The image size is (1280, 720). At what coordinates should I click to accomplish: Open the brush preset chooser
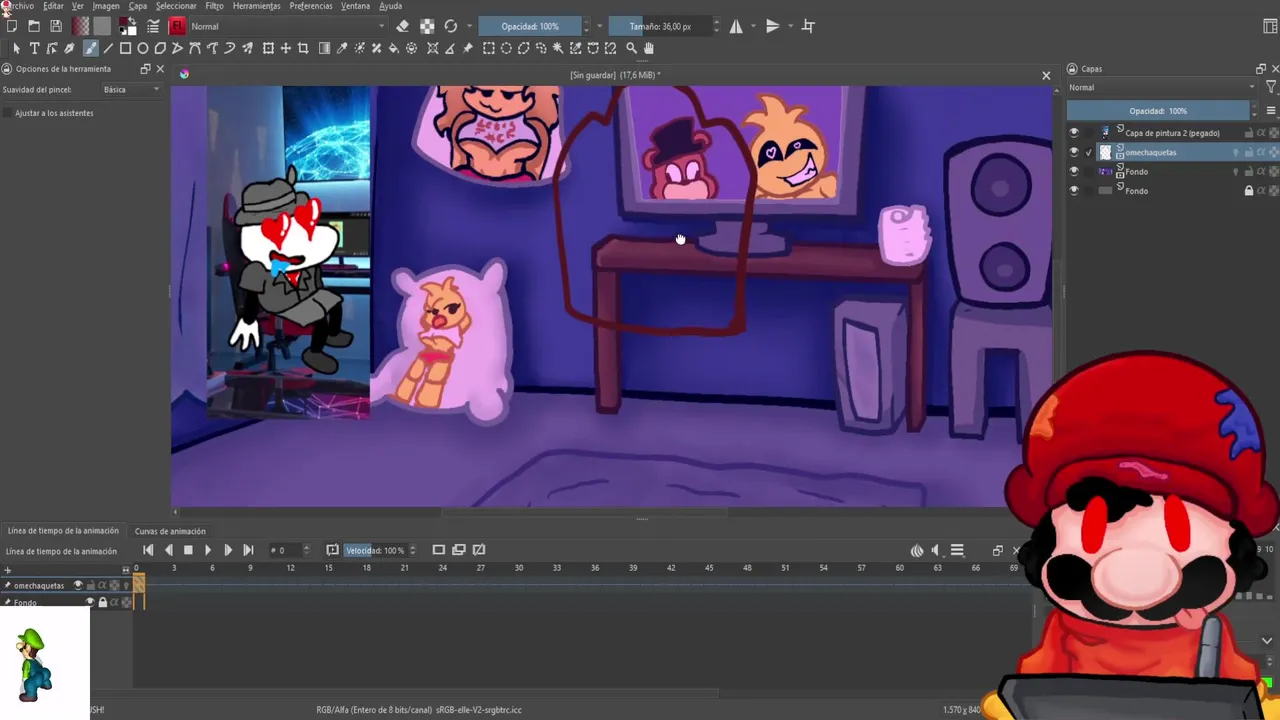coord(177,26)
